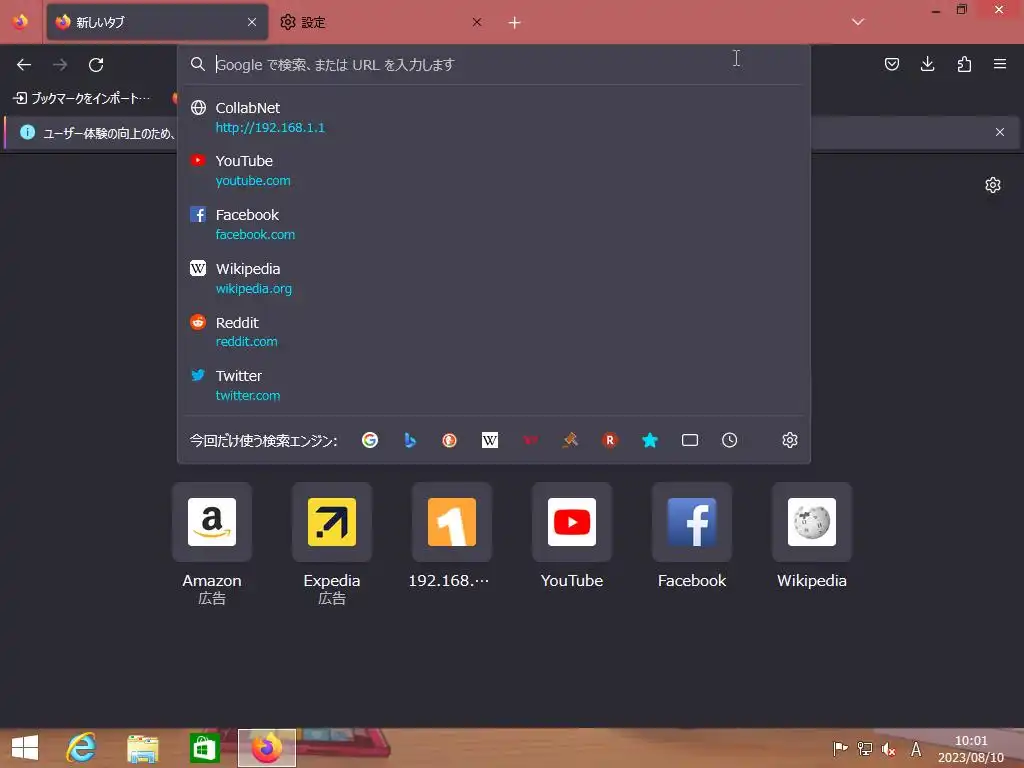Launch Internet Explorer from the taskbar
Viewport: 1024px width, 768px height.
(82, 748)
